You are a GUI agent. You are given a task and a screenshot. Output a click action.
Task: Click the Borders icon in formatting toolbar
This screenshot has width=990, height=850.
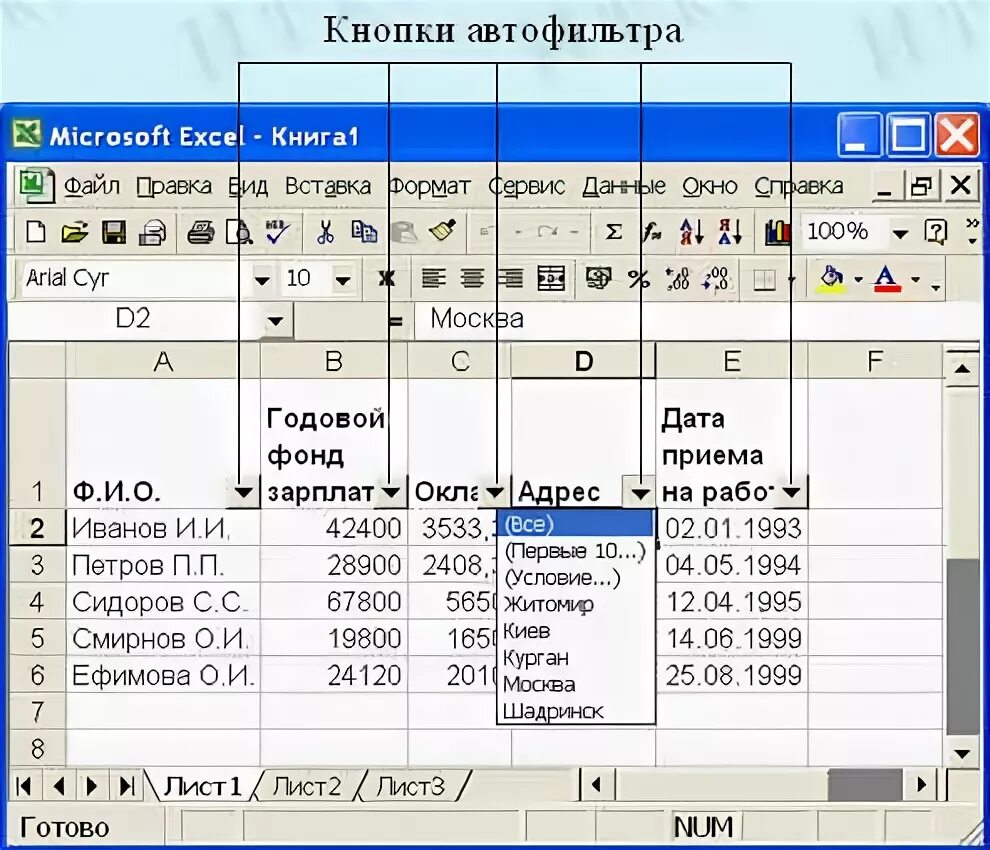(x=764, y=279)
